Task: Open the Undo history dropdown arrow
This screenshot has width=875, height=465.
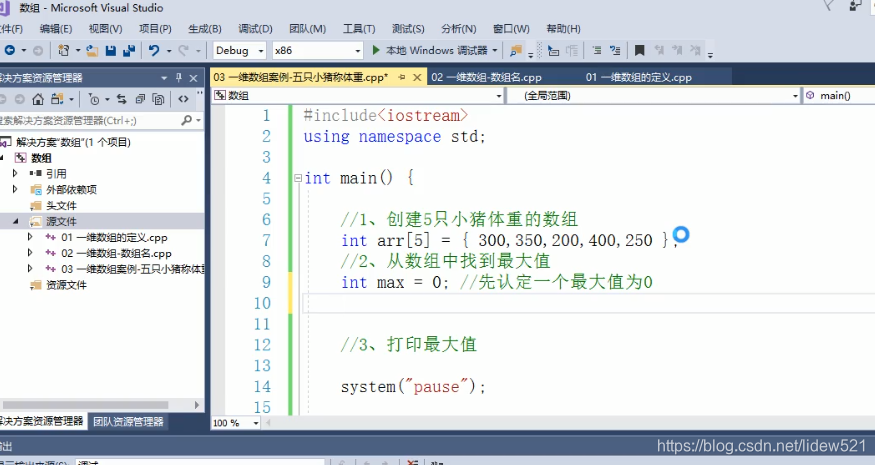Action: (169, 51)
